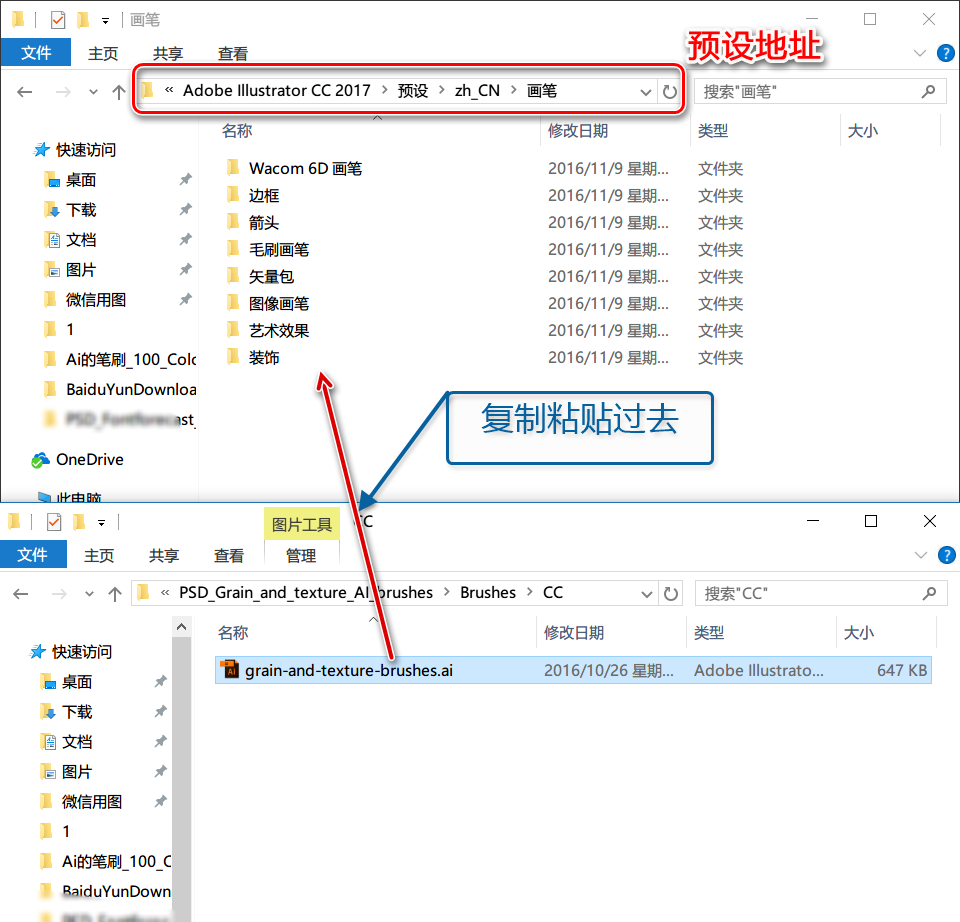Sort by 修改日期 column in CC window
The width and height of the screenshot is (960, 922).
pyautogui.click(x=574, y=632)
